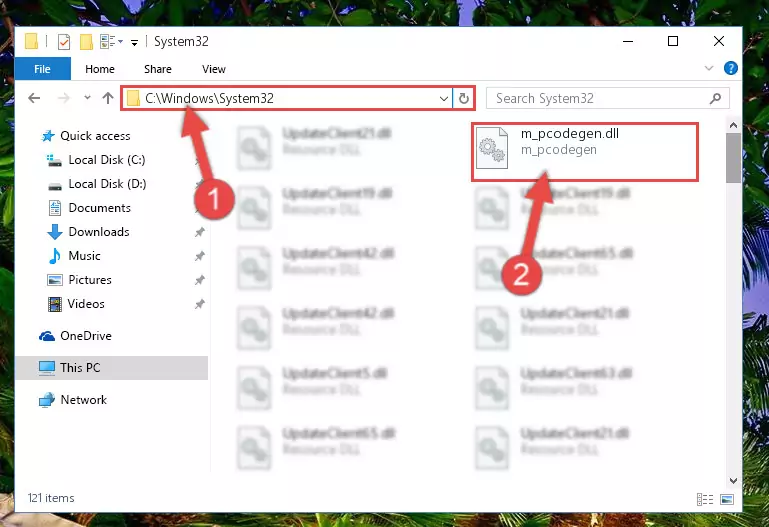Viewport: 769px width, 527px height.
Task: Click the folder icon in address bar
Action: pos(133,99)
